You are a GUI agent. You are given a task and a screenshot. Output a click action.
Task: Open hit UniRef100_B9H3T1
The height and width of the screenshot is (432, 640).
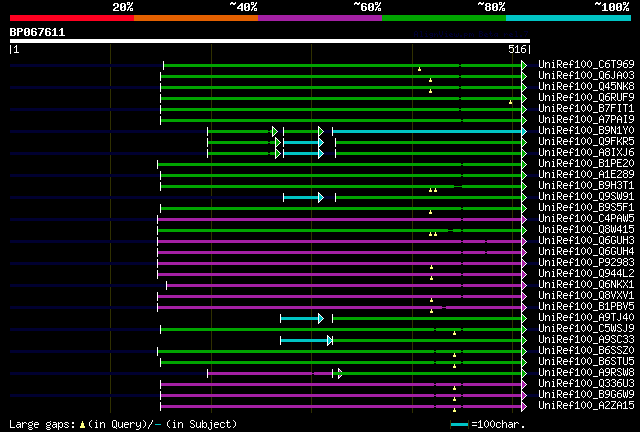pos(586,185)
